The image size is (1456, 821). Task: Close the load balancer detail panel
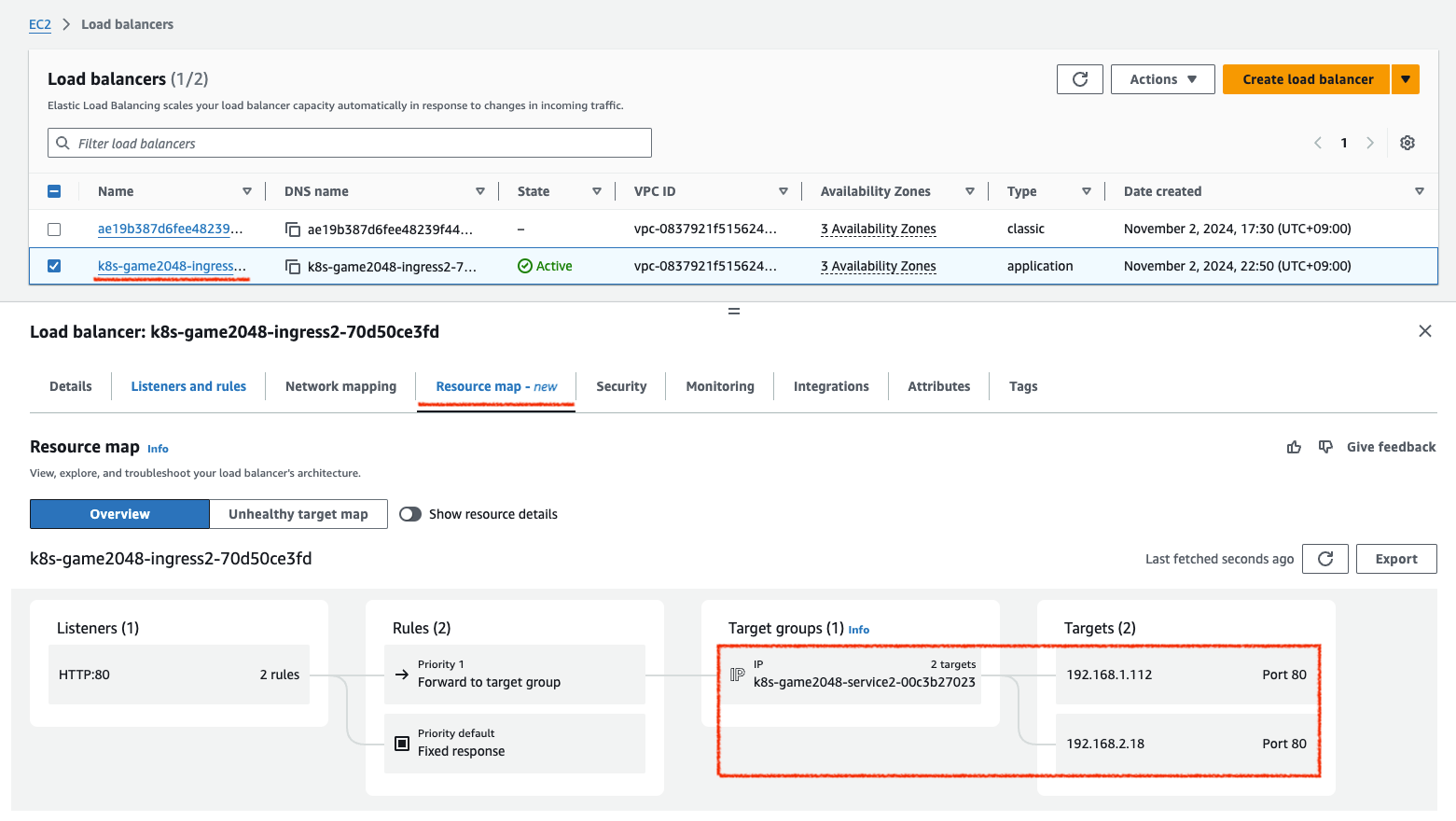(1424, 331)
